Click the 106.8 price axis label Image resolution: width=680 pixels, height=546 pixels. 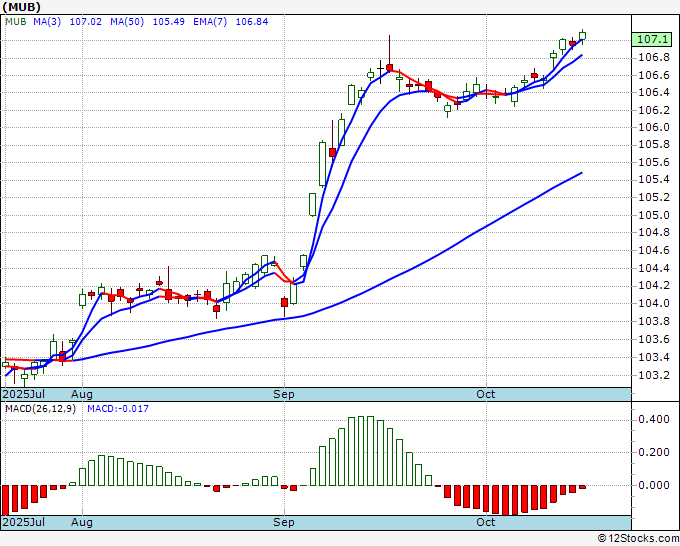tap(653, 58)
